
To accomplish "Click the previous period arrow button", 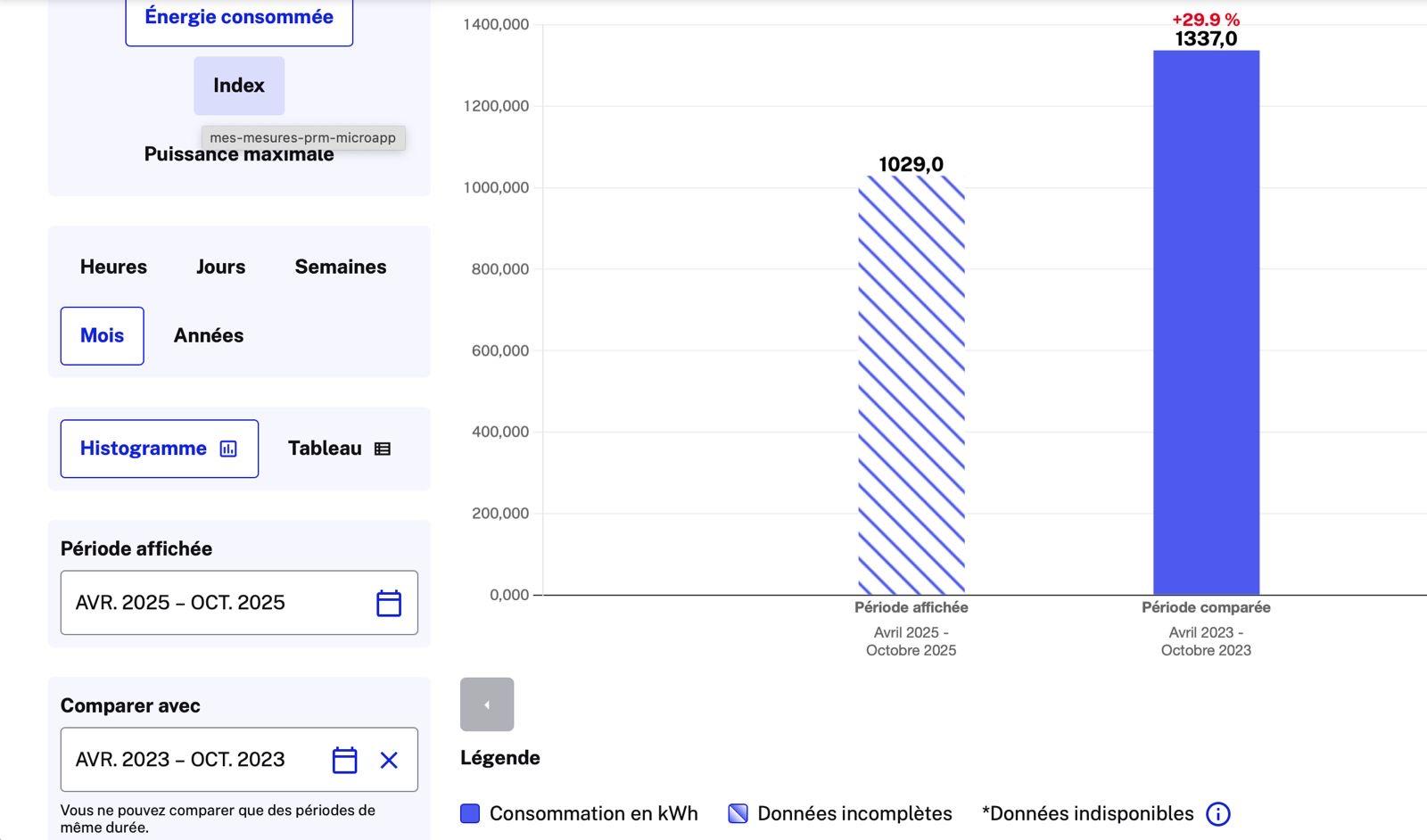I will click(487, 704).
